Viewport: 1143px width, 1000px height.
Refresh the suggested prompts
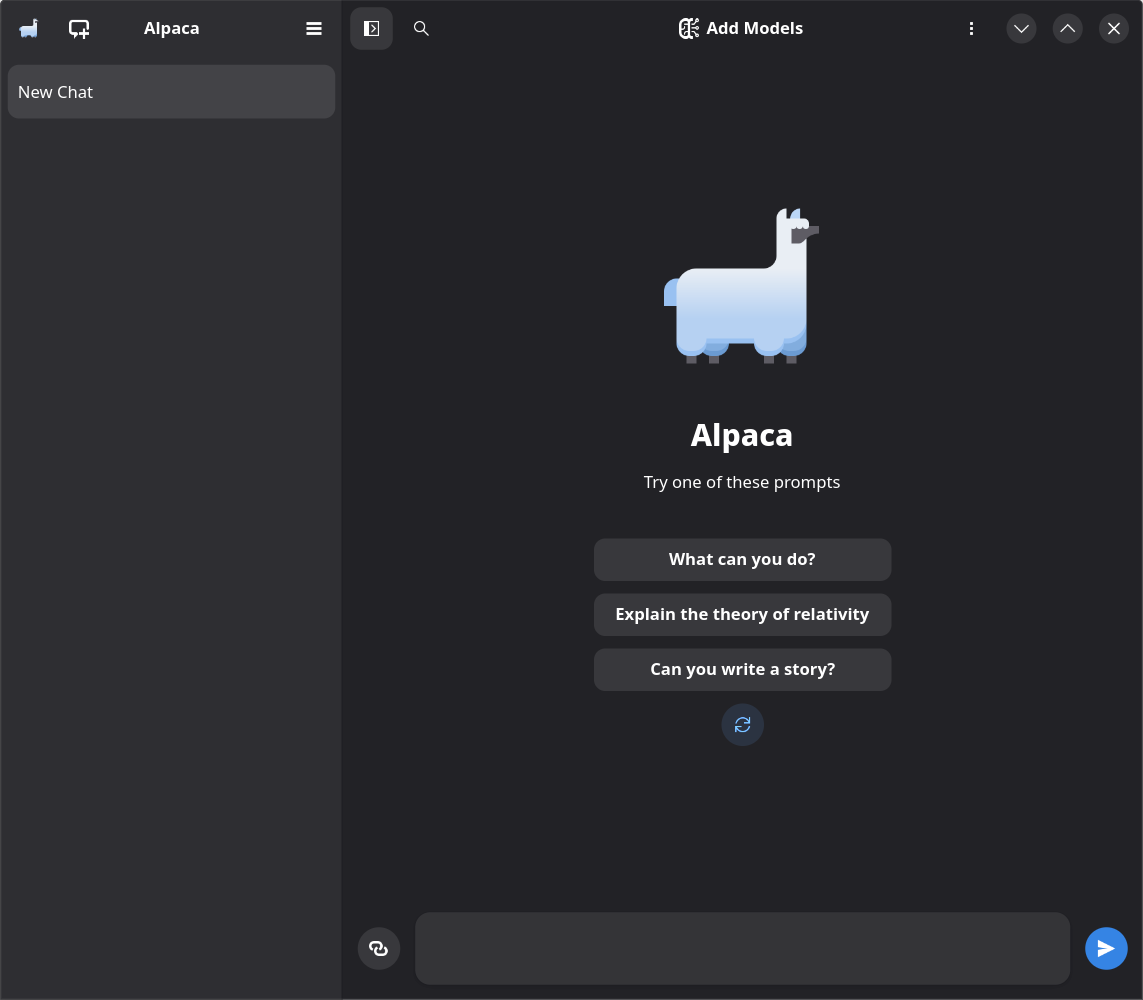click(x=742, y=724)
